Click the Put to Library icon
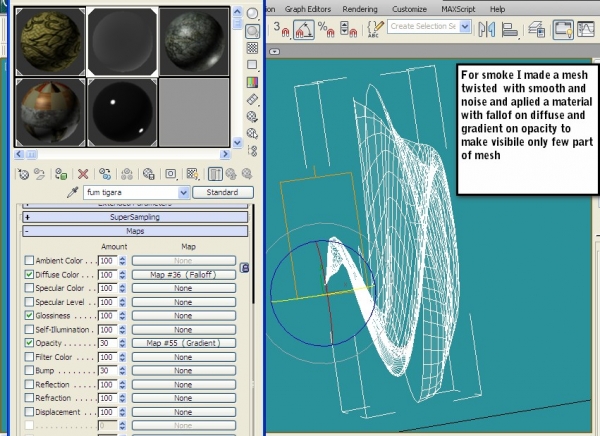The height and width of the screenshot is (436, 600). click(148, 174)
